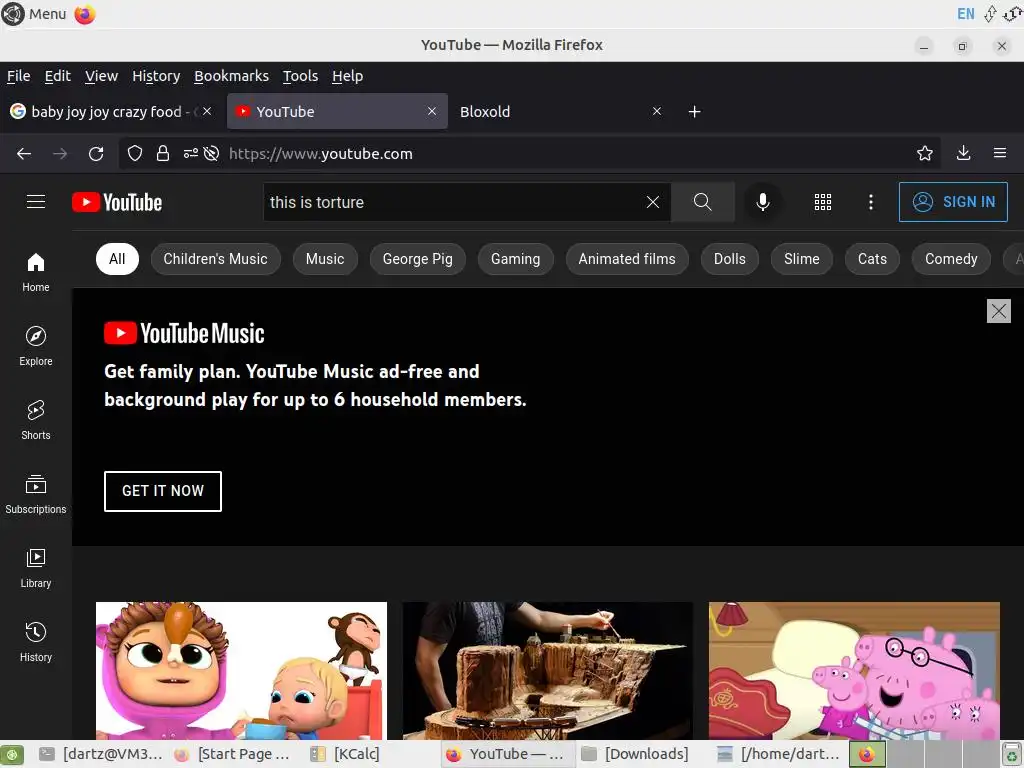This screenshot has width=1024, height=768.
Task: Filter by Comedy chip
Action: (951, 259)
